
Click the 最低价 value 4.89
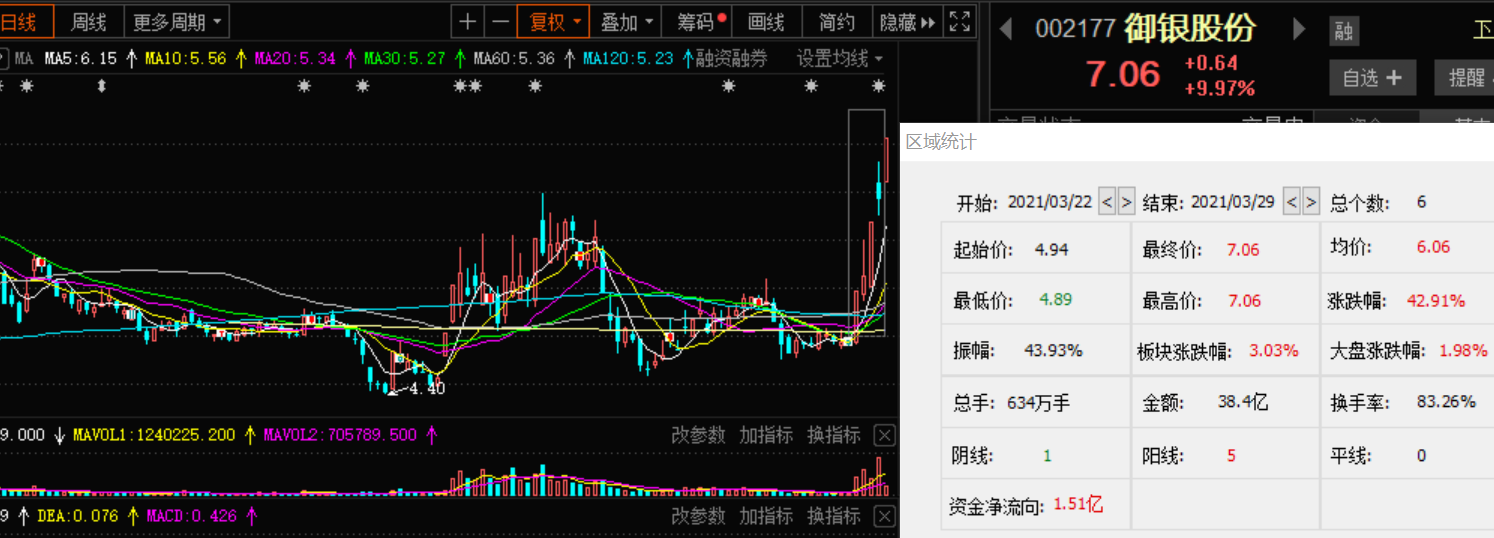[x=1056, y=300]
